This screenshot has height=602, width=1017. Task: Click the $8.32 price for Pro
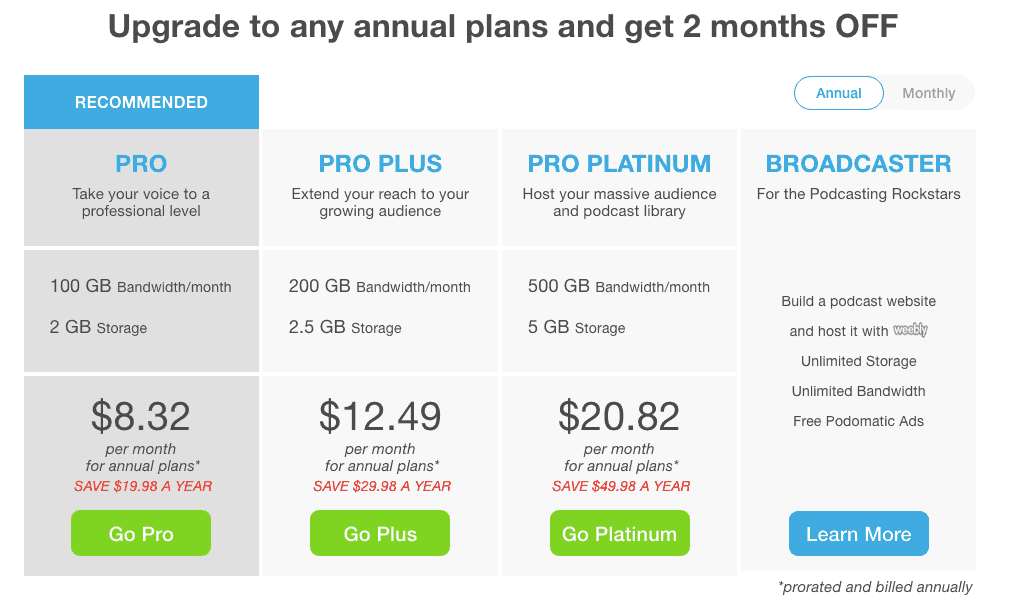(x=141, y=416)
